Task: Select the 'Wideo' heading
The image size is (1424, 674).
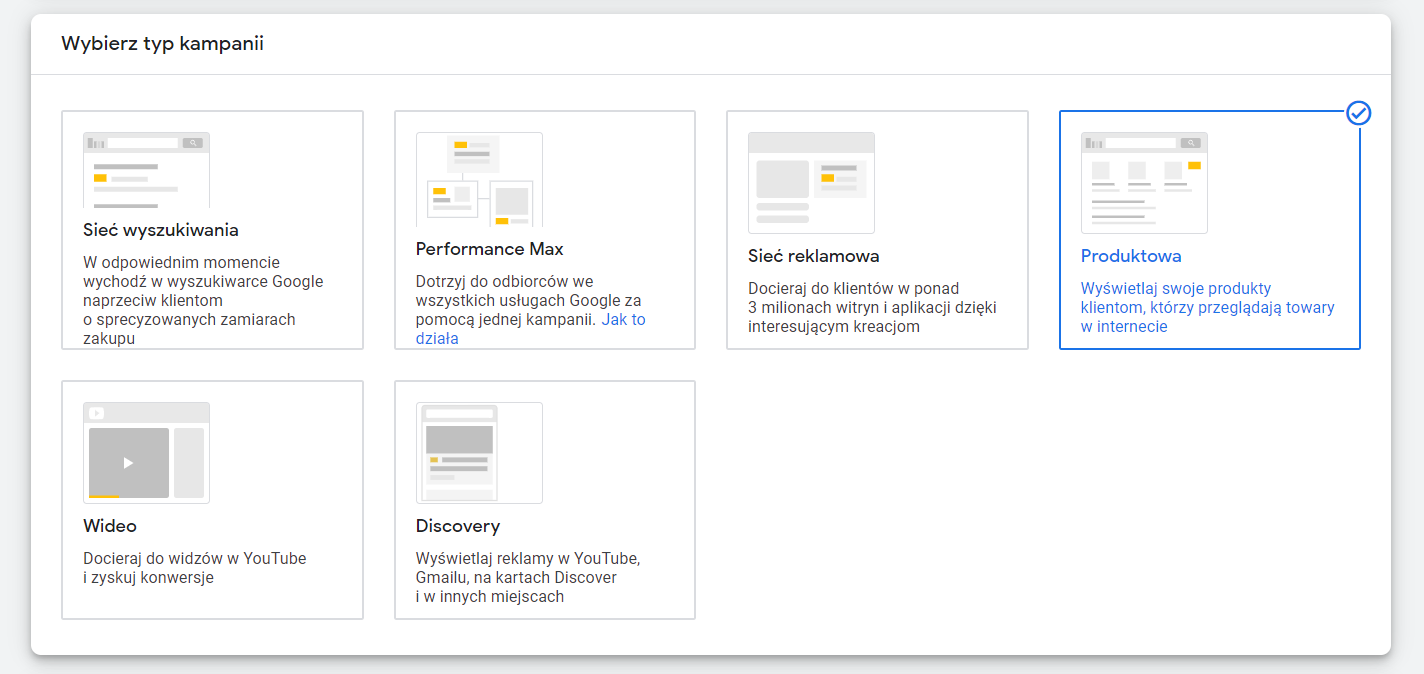Action: pyautogui.click(x=110, y=526)
